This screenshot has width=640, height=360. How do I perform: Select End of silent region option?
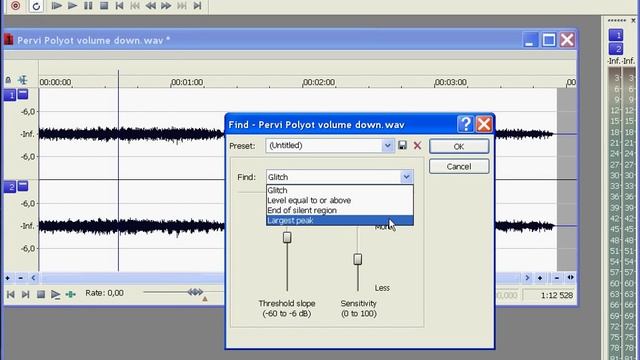340,210
